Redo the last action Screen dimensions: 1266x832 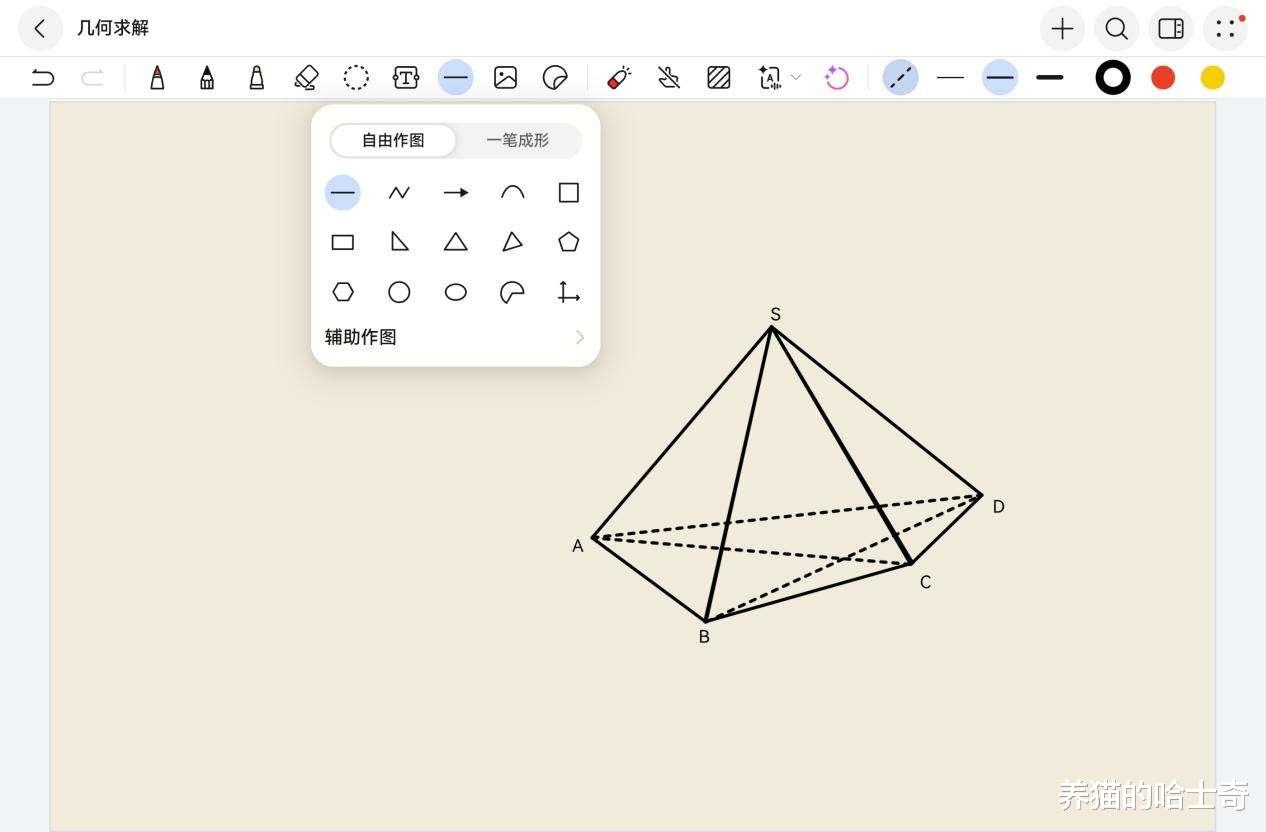point(92,78)
